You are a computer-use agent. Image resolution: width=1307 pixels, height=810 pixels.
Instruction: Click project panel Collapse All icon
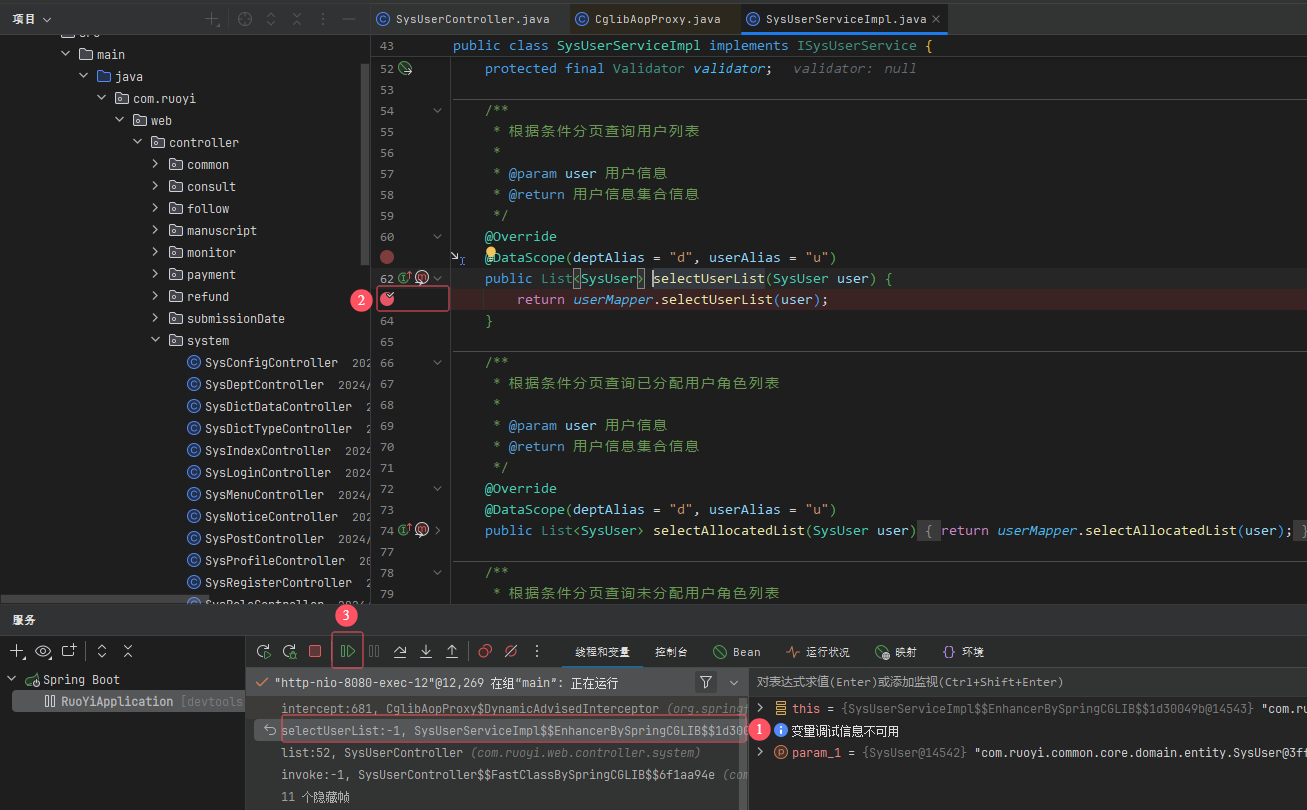click(297, 19)
